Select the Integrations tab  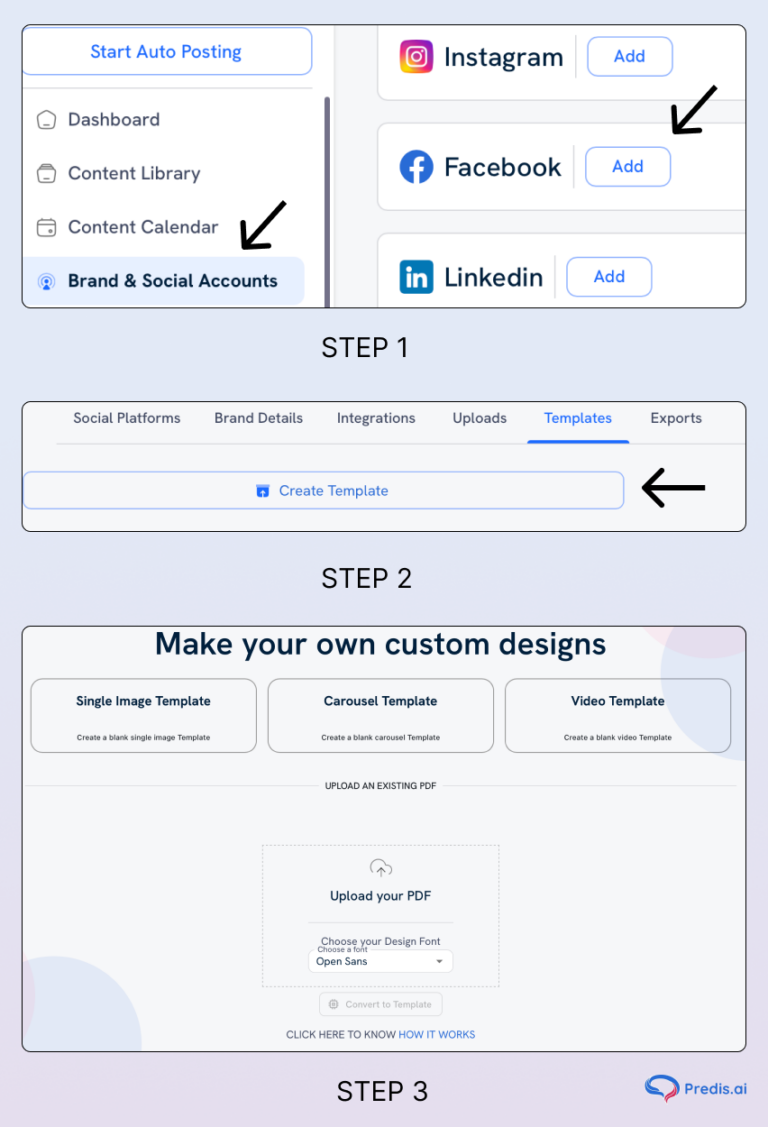[376, 418]
